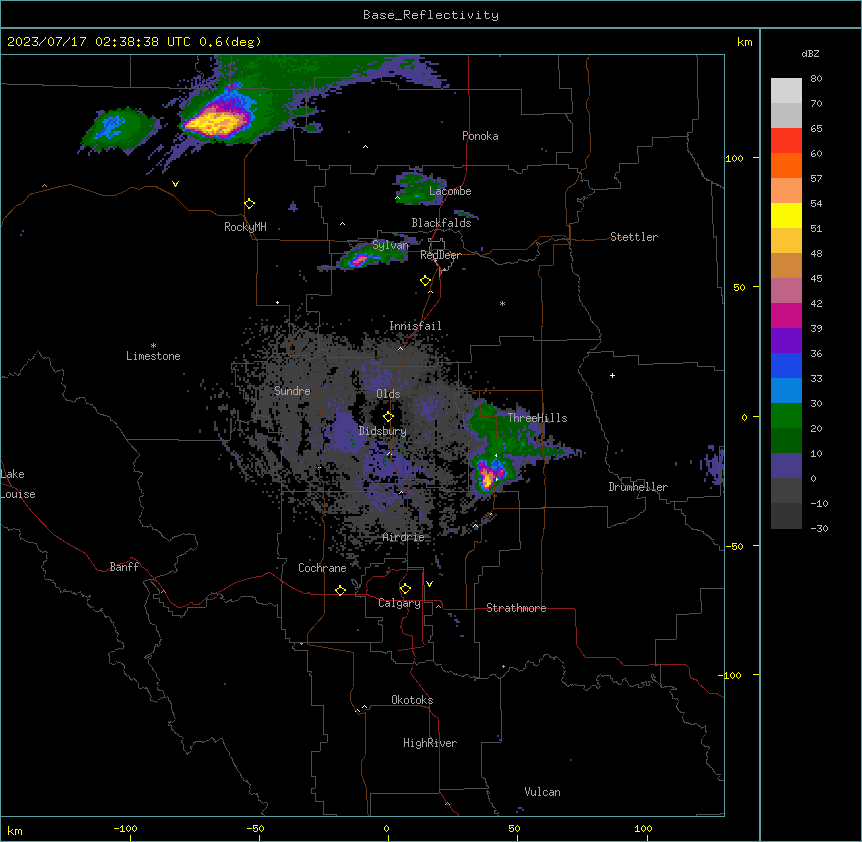Image resolution: width=862 pixels, height=842 pixels.
Task: Click the Base_Reflectivity title text
Action: point(431,15)
